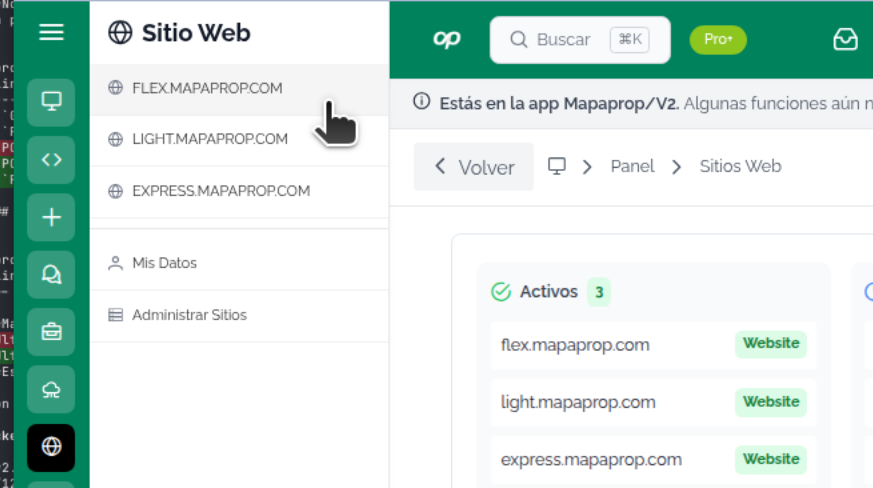Open the monitor panel icon in sidebar
This screenshot has width=873, height=488.
(51, 103)
